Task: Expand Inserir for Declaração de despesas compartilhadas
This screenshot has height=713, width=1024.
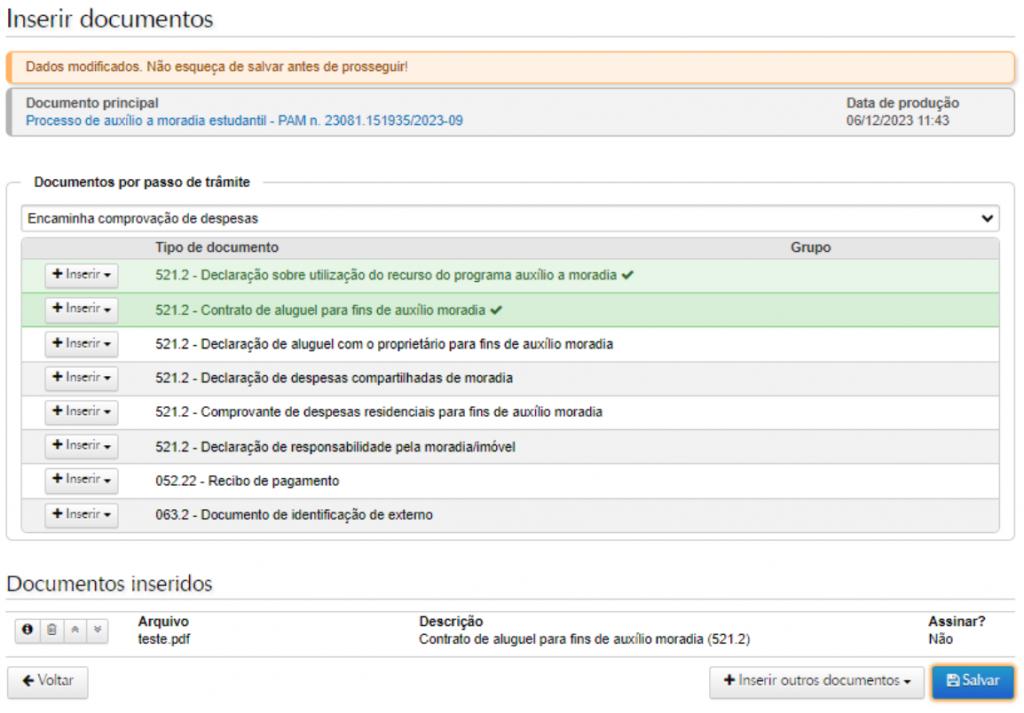Action: tap(81, 378)
